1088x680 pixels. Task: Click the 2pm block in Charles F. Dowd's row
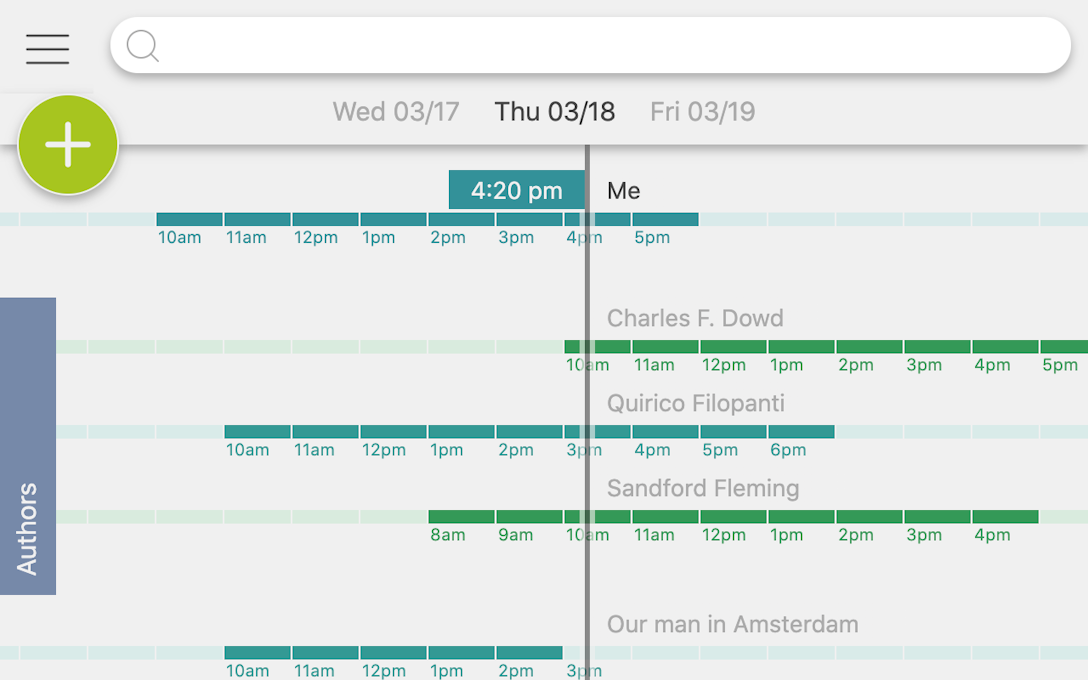tap(869, 347)
